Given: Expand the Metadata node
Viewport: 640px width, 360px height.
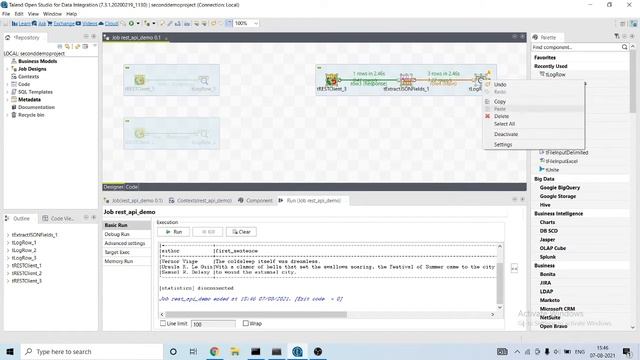Looking at the screenshot, I should pyautogui.click(x=7, y=100).
